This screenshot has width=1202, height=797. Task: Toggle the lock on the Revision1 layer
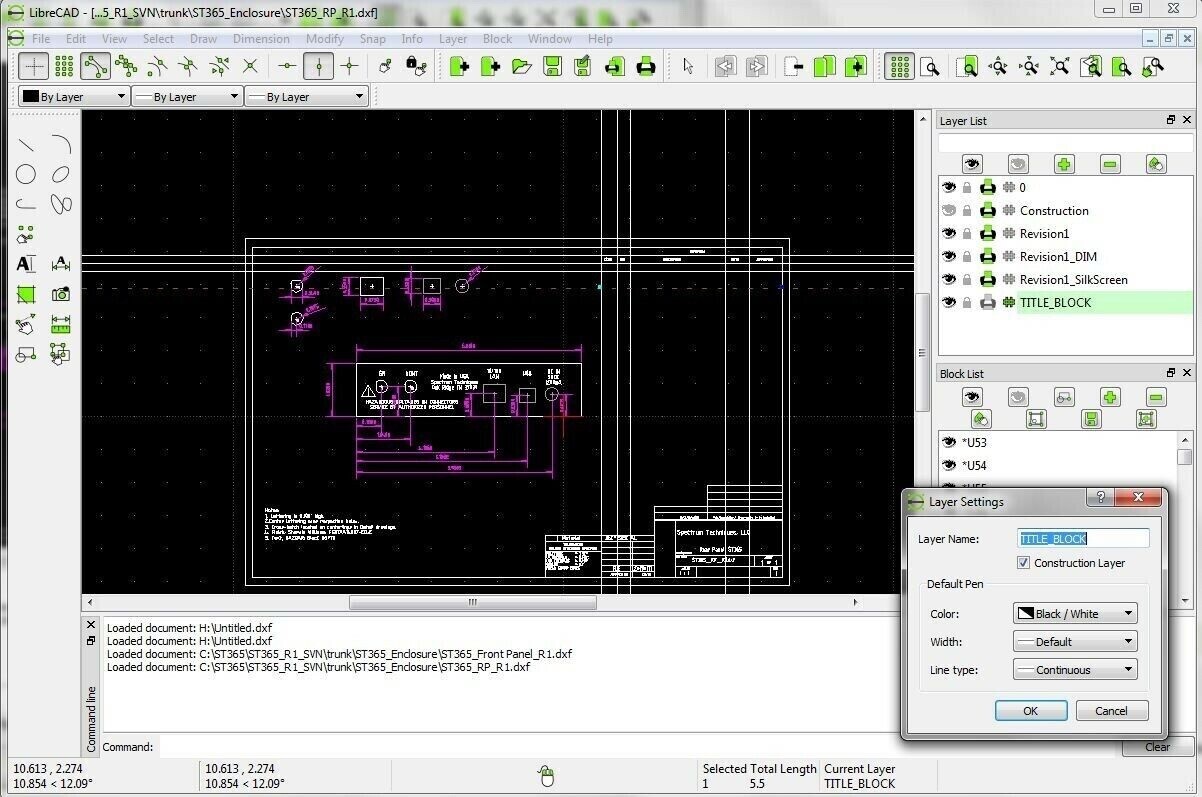click(967, 233)
